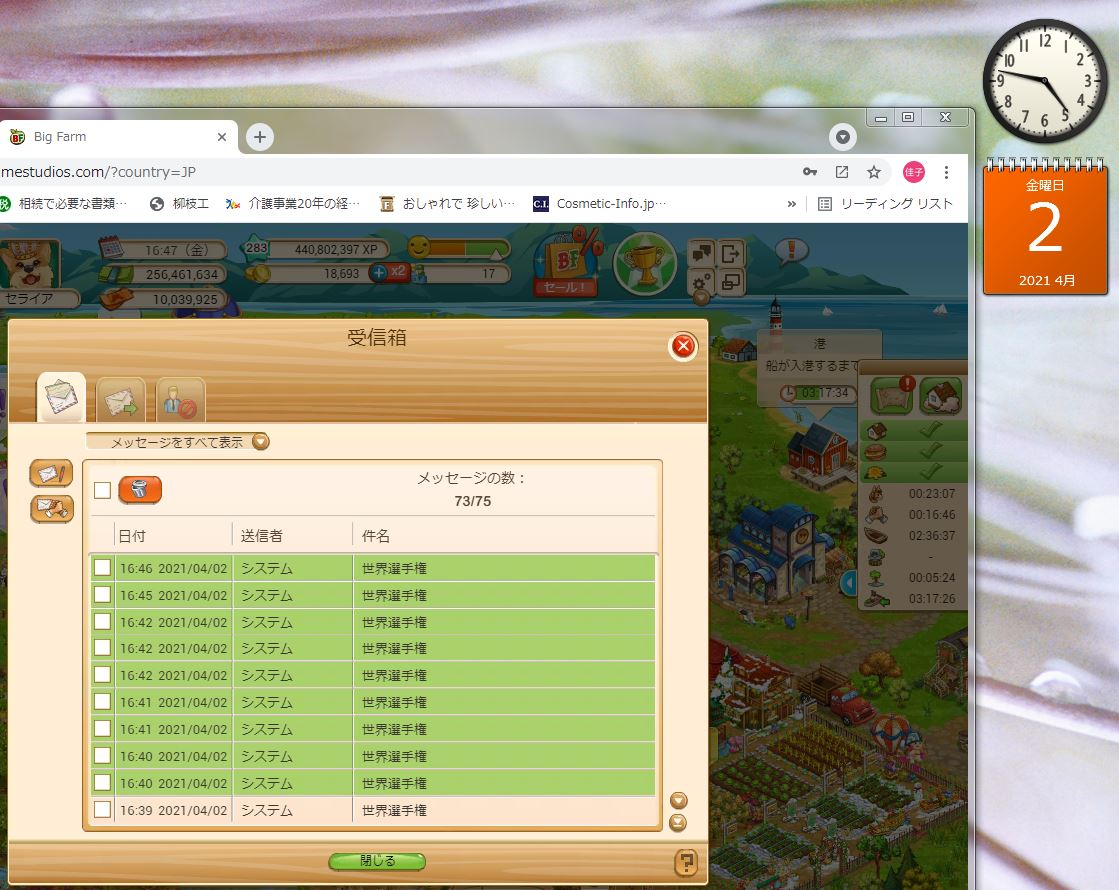Open the calendar date icon
This screenshot has width=1119, height=890.
point(112,247)
